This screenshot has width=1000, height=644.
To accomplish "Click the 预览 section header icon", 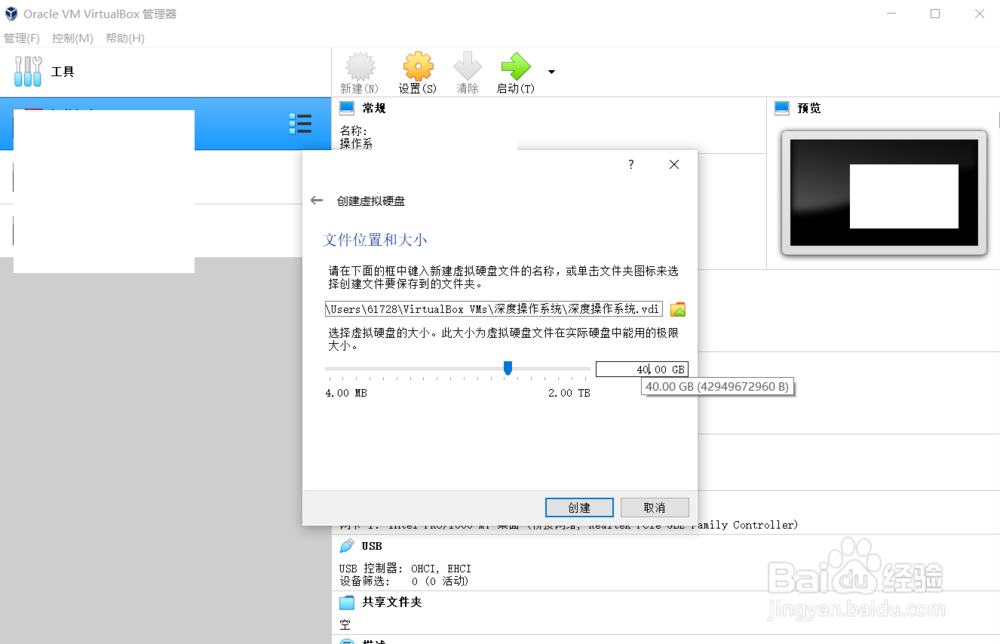I will [782, 108].
